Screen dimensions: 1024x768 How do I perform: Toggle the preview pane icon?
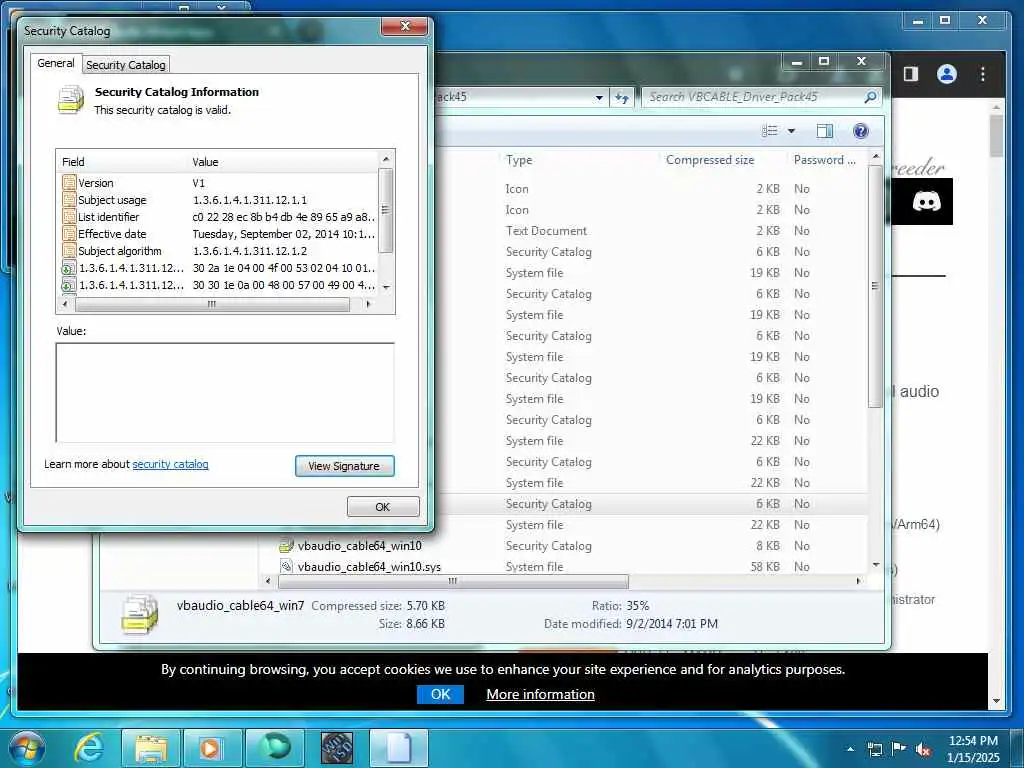point(825,131)
